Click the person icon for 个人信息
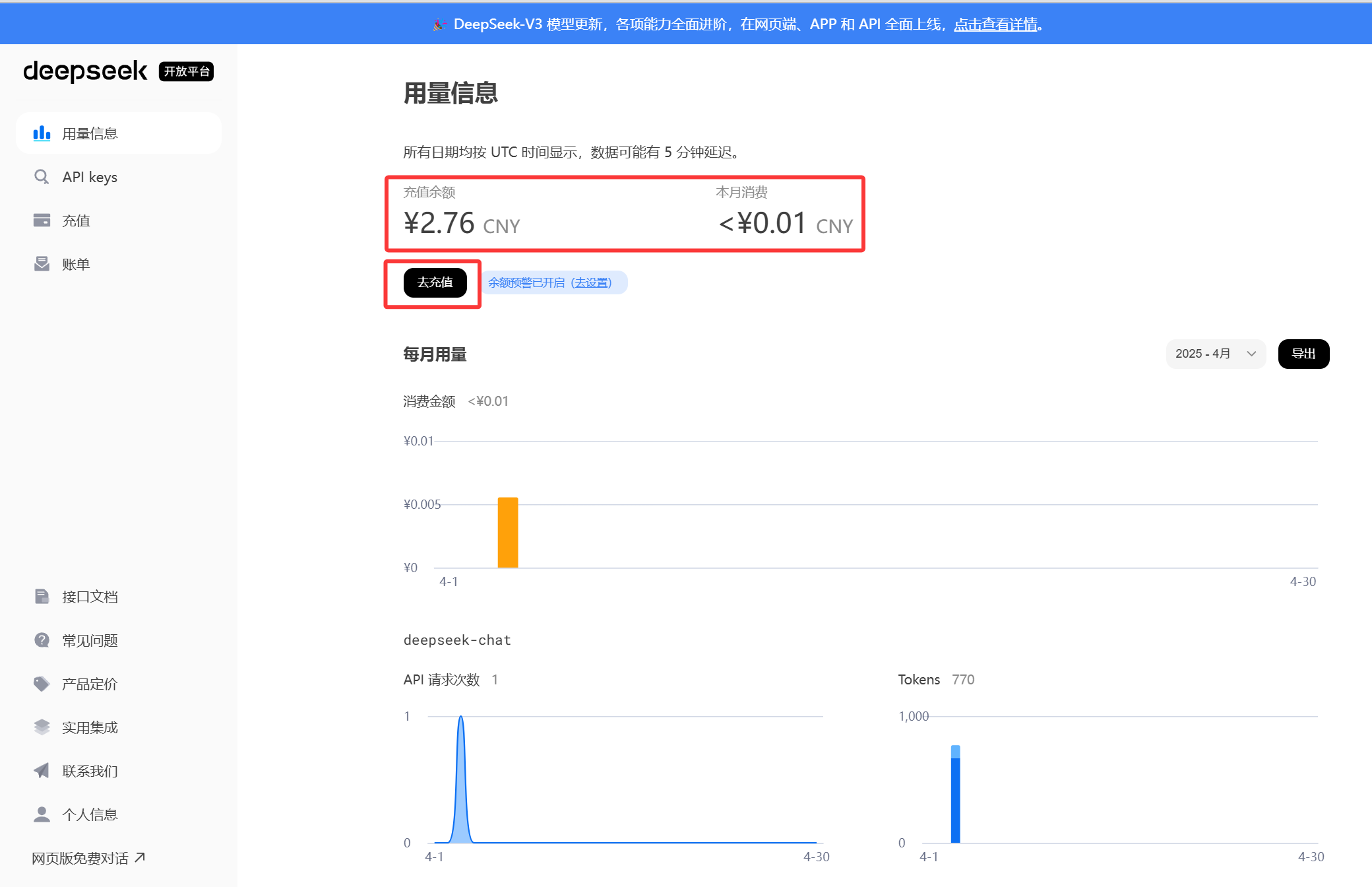This screenshot has width=1372, height=887. coord(42,814)
